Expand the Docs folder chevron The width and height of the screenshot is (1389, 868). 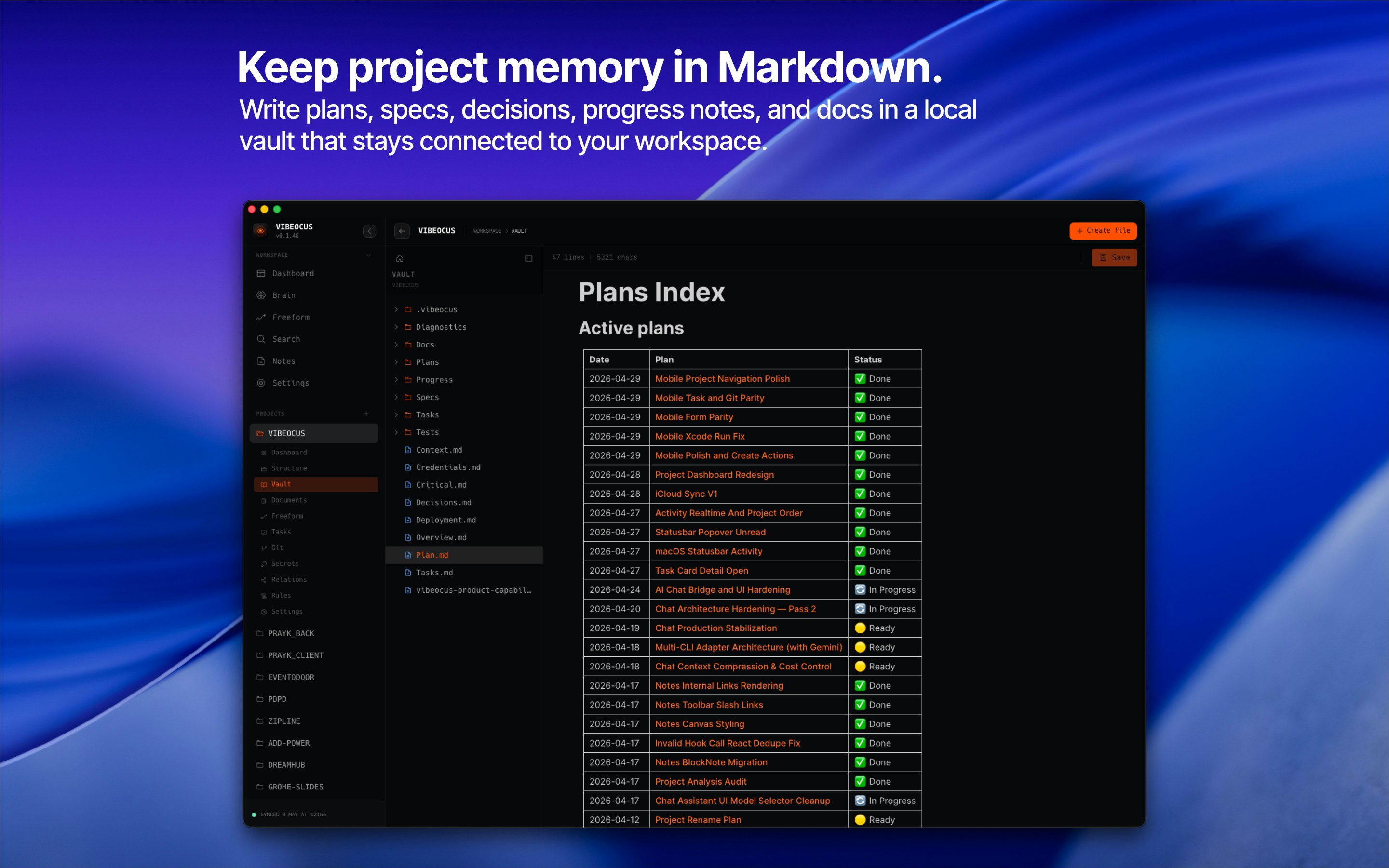(x=396, y=345)
